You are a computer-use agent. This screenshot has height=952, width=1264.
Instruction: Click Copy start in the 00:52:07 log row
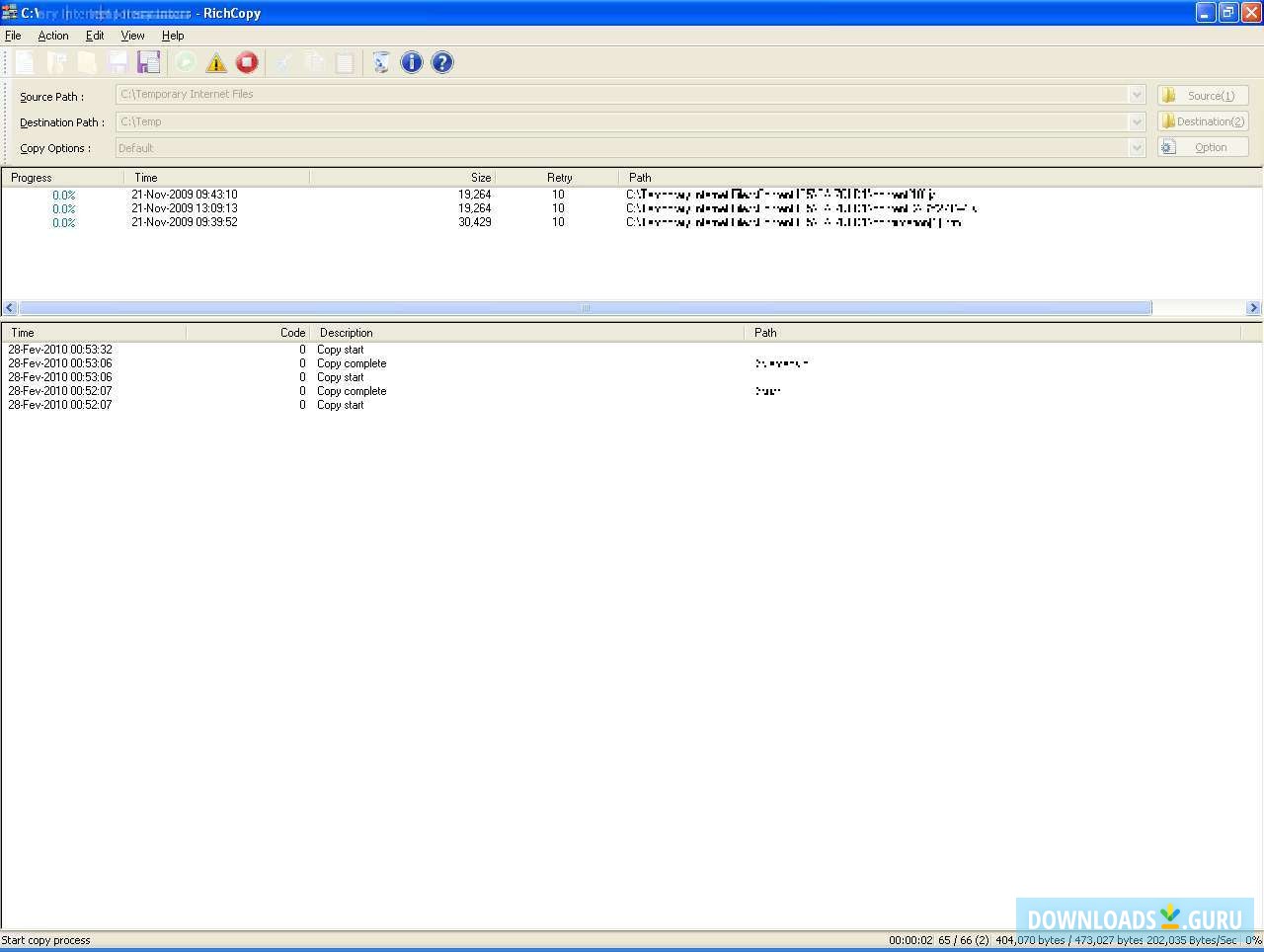point(341,405)
